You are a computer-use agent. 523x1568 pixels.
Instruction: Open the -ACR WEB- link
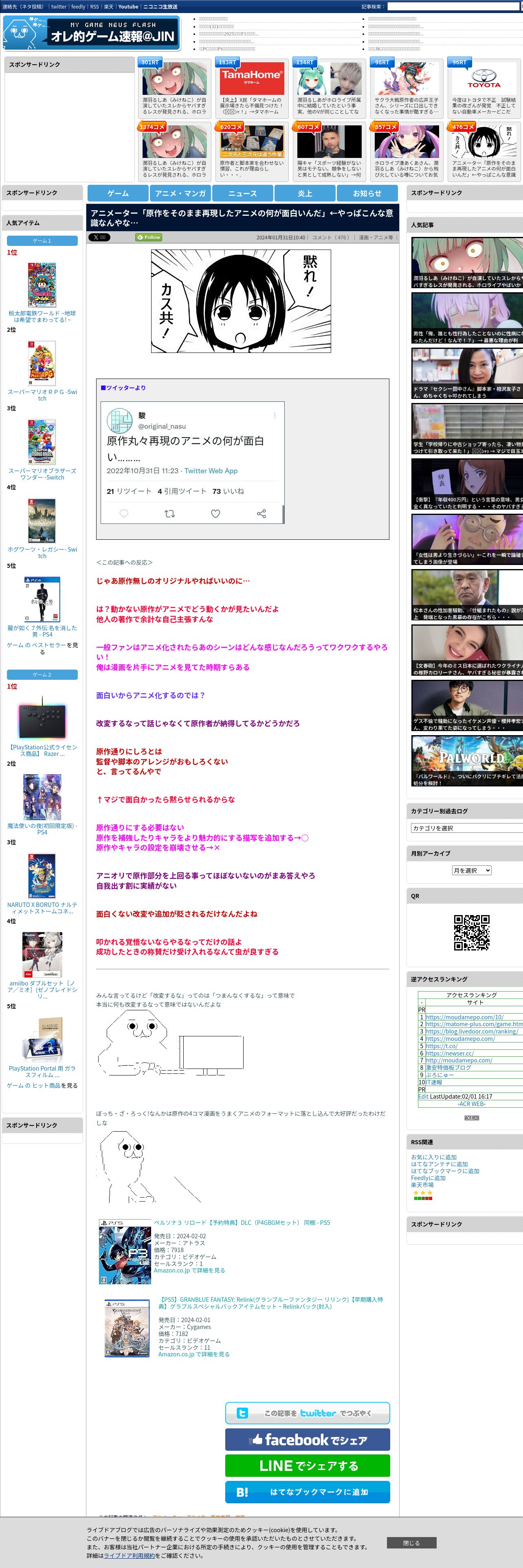[471, 1104]
